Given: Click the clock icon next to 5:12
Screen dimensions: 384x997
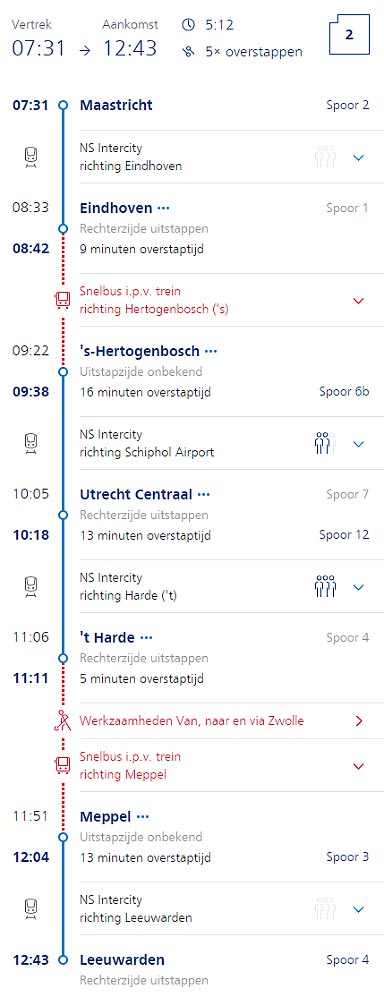Looking at the screenshot, I should pyautogui.click(x=188, y=25).
